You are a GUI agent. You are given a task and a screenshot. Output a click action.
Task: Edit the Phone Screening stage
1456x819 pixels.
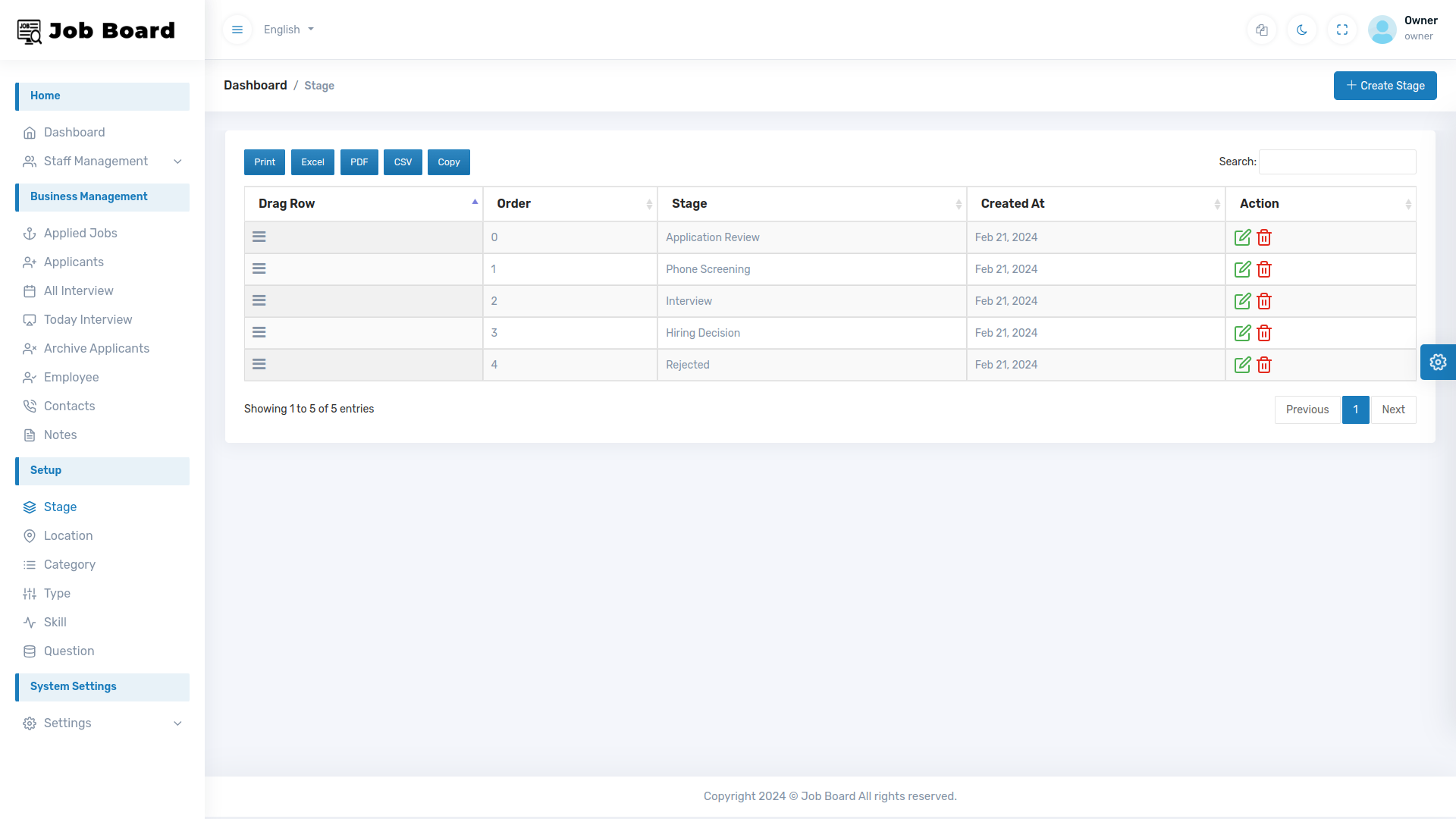coord(1242,269)
